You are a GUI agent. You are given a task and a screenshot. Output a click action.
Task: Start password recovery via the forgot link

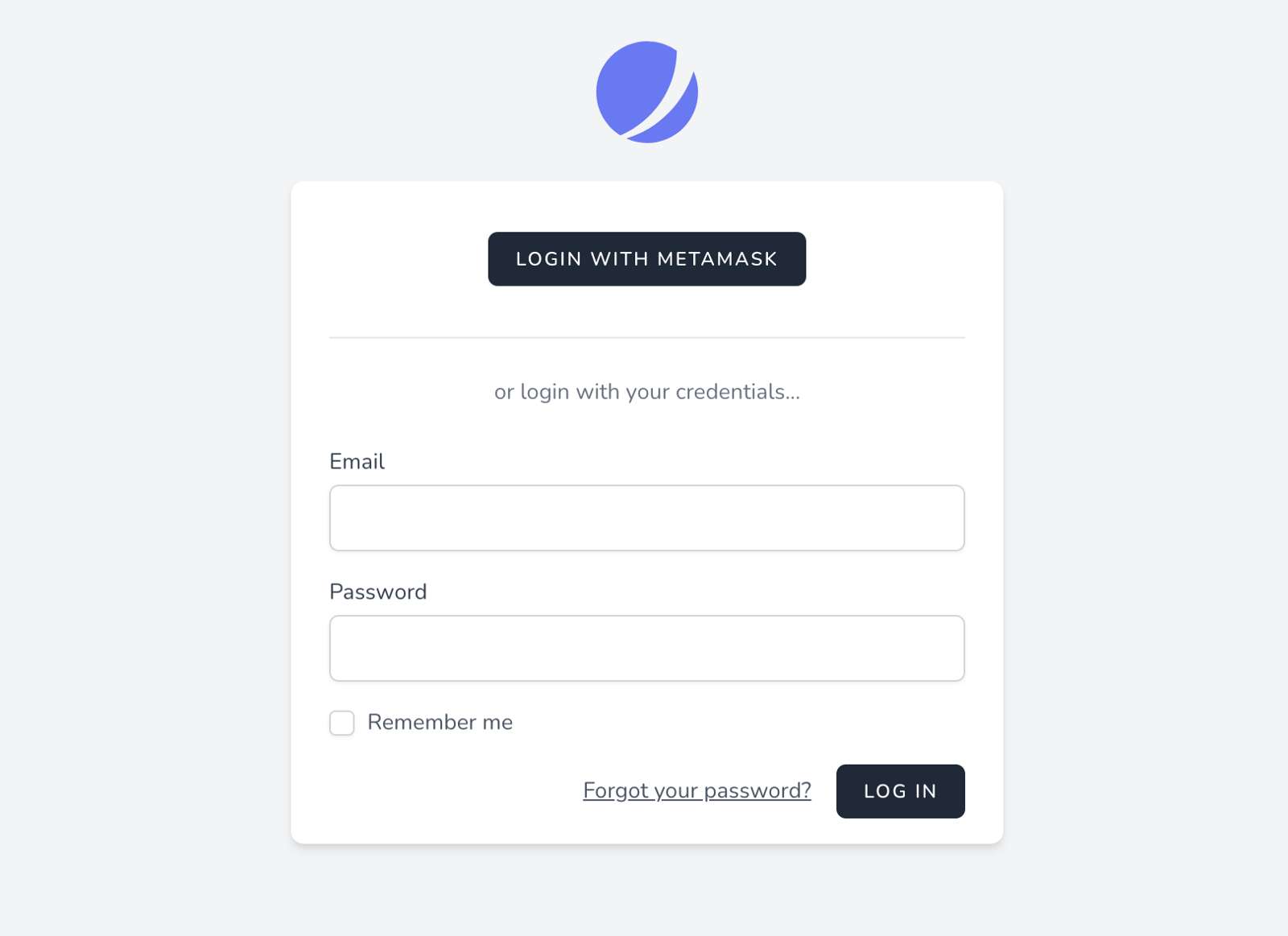pyautogui.click(x=696, y=790)
